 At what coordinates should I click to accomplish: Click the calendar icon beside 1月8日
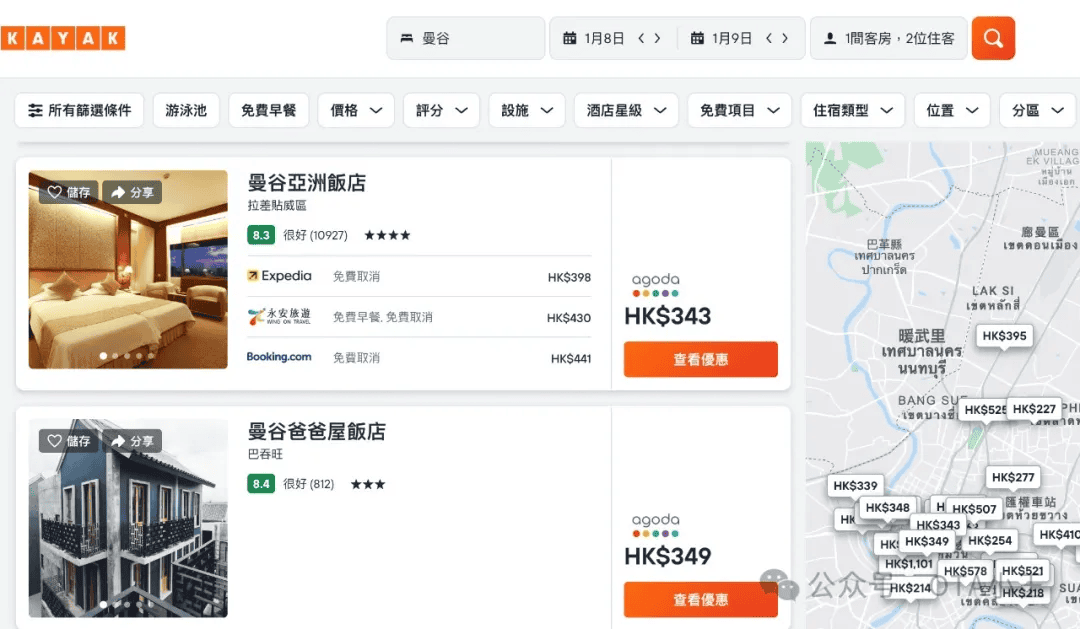coord(569,39)
